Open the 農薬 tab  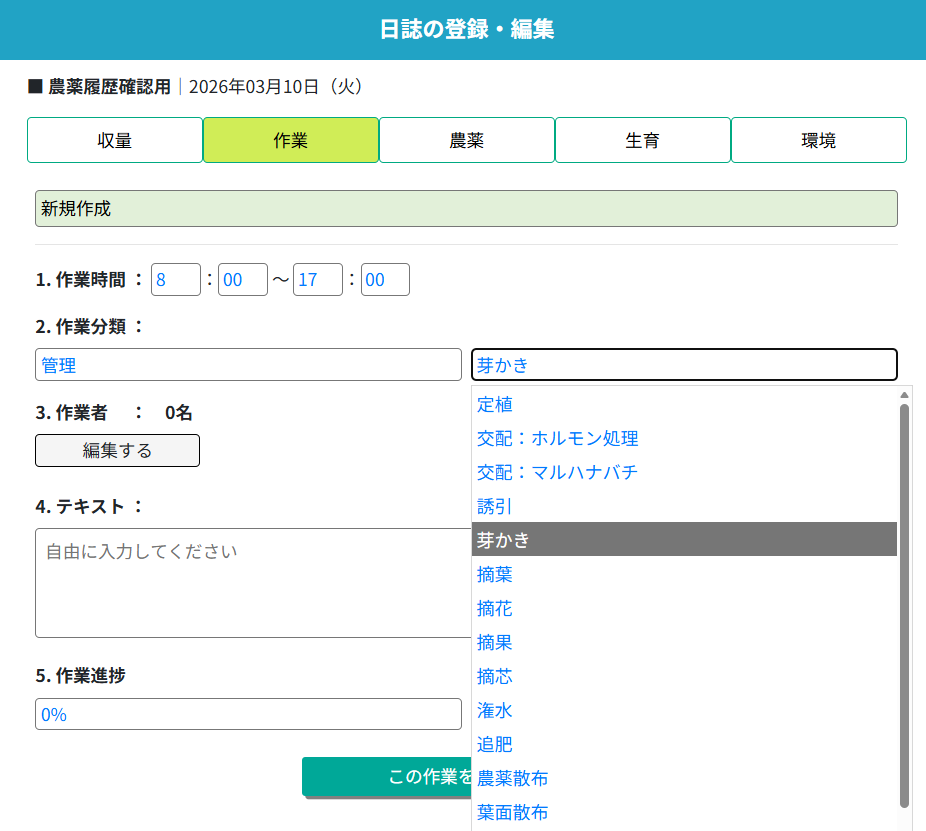[x=467, y=141]
